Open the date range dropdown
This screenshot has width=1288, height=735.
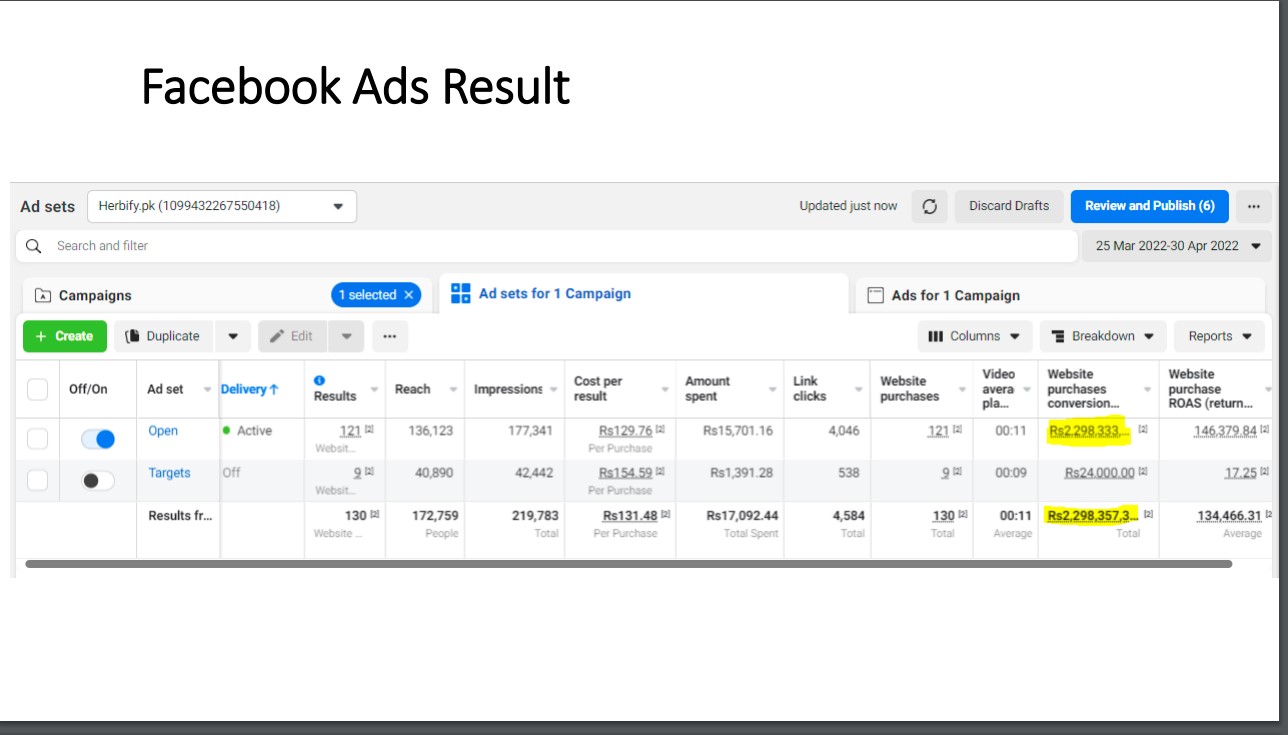coord(1176,246)
